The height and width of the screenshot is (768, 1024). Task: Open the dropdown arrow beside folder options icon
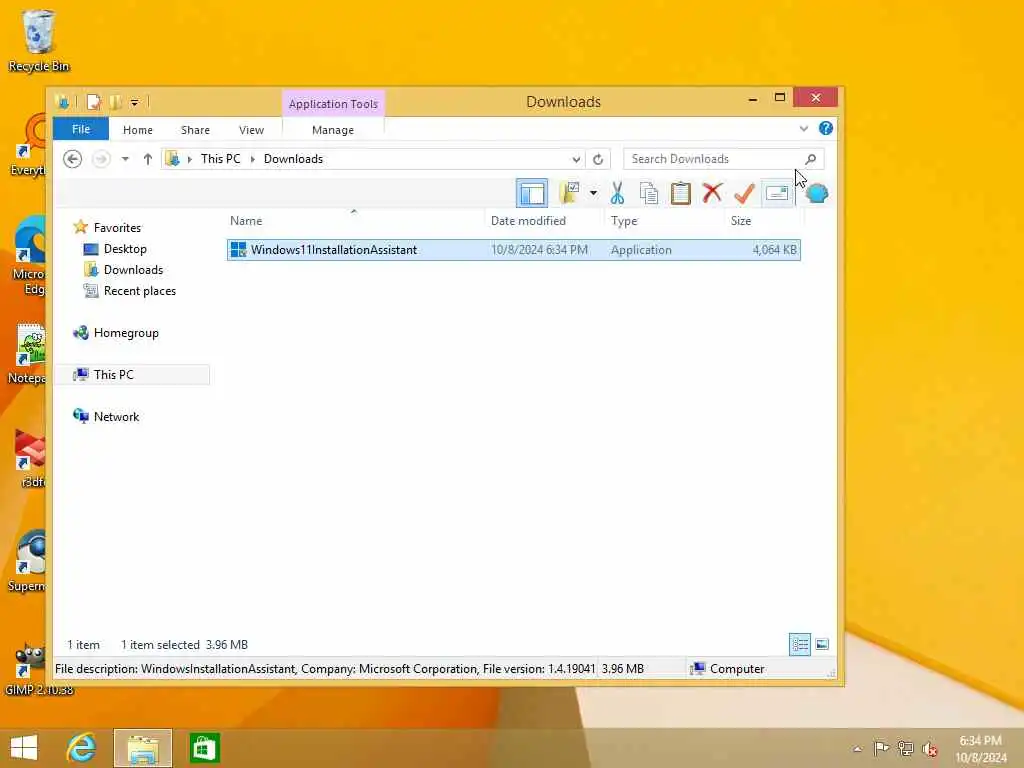pyautogui.click(x=593, y=193)
